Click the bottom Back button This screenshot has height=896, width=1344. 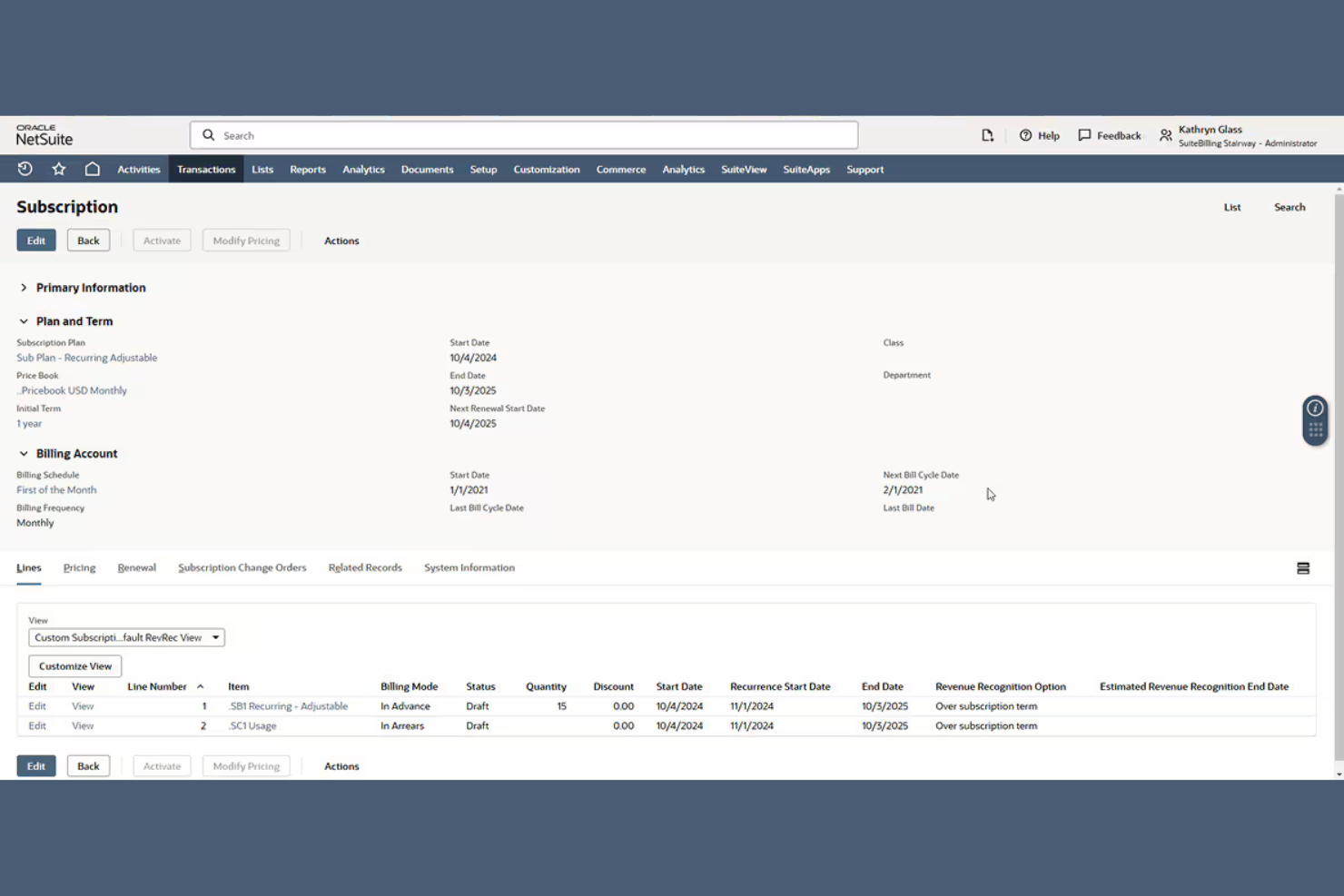pos(88,766)
